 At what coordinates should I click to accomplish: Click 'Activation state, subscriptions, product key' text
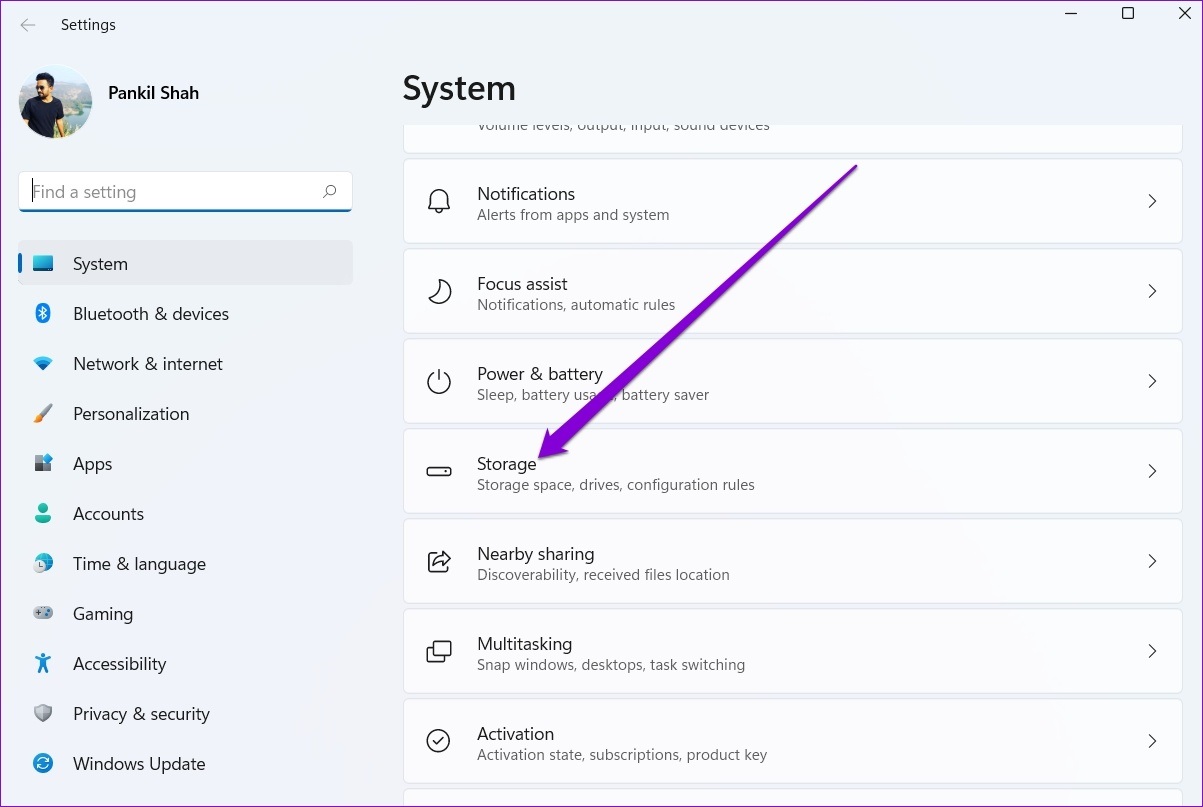pyautogui.click(x=622, y=755)
